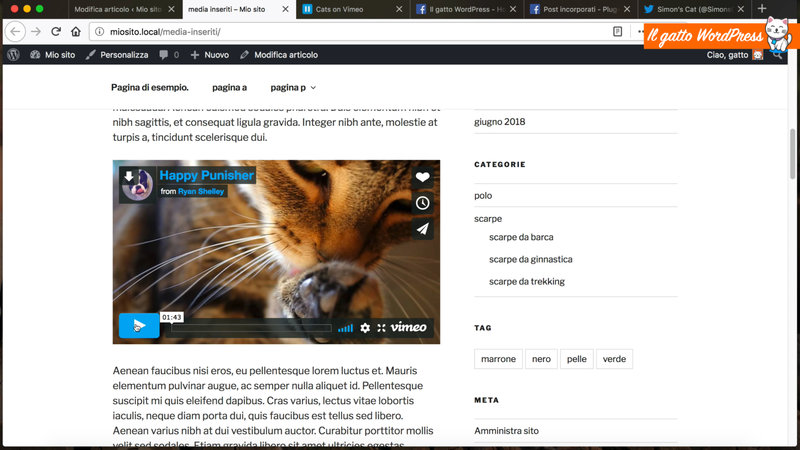
Task: Open the WordPress logo menu
Action: 13,55
